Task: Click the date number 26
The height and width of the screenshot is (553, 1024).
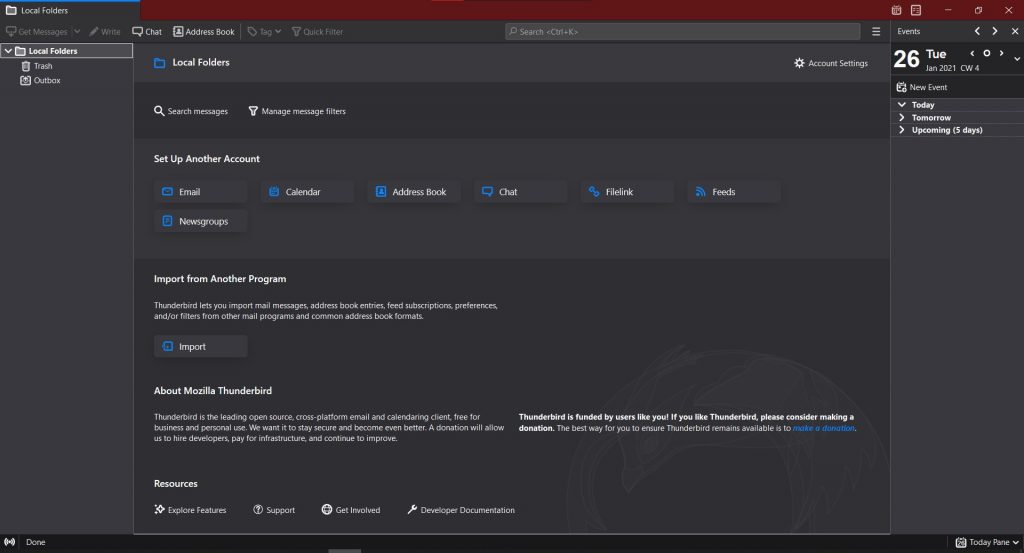Action: coord(906,59)
